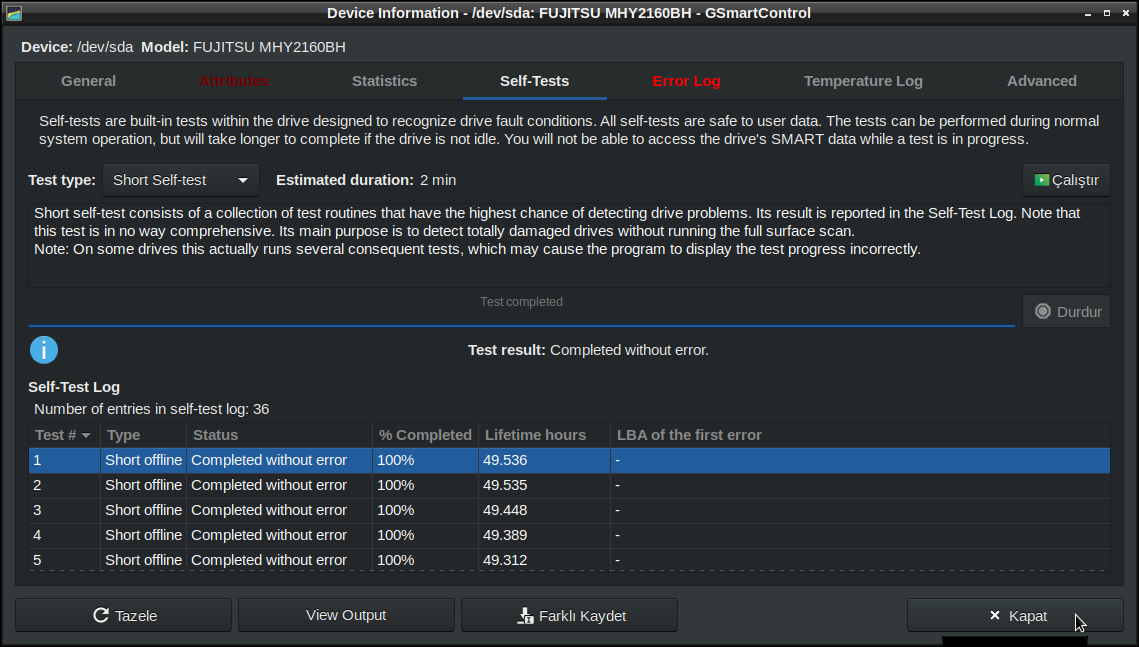This screenshot has width=1139, height=647.
Task: Select row with lifetime hours 49.312
Action: click(x=570, y=560)
